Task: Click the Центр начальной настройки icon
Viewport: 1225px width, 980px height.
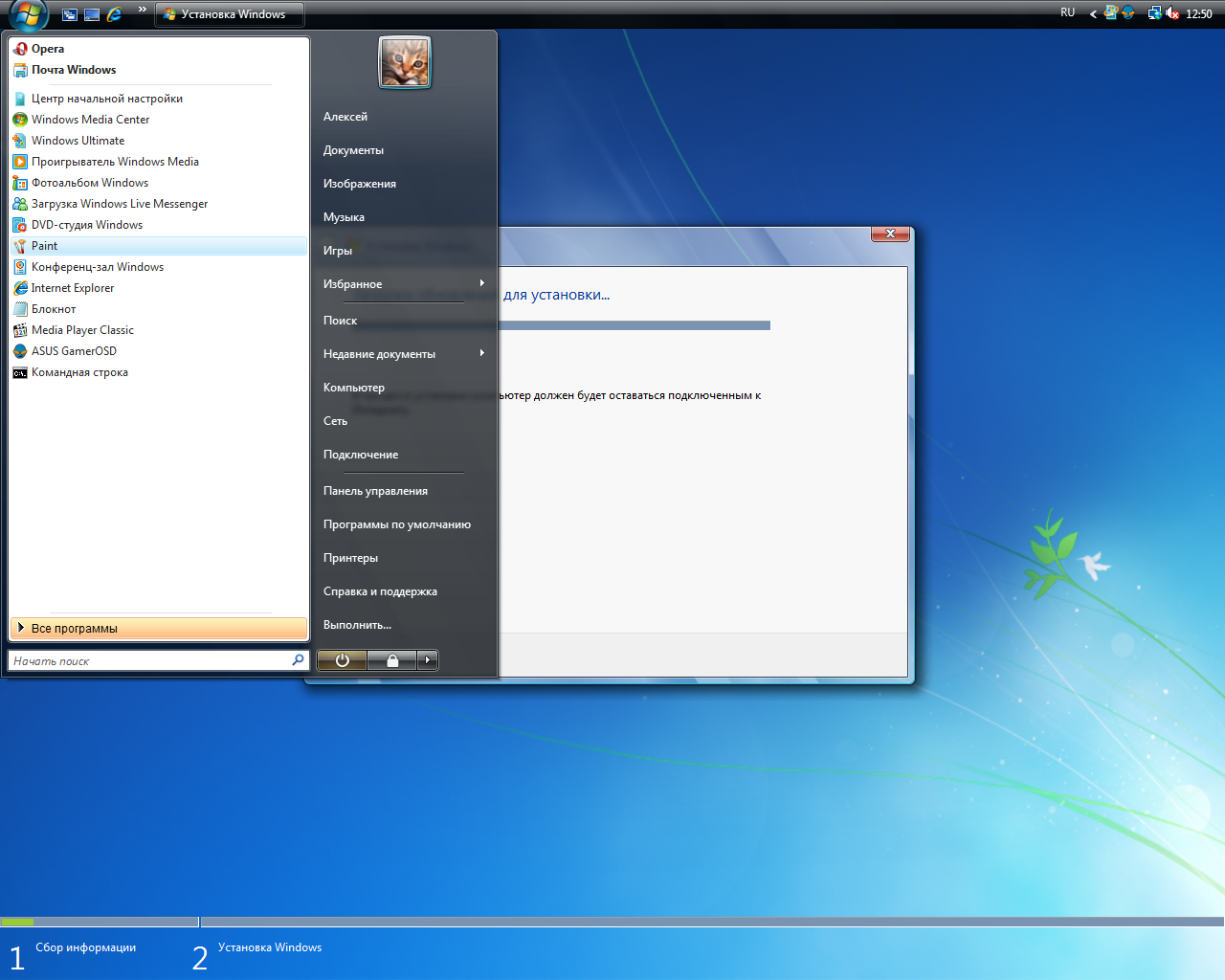Action: coord(20,99)
